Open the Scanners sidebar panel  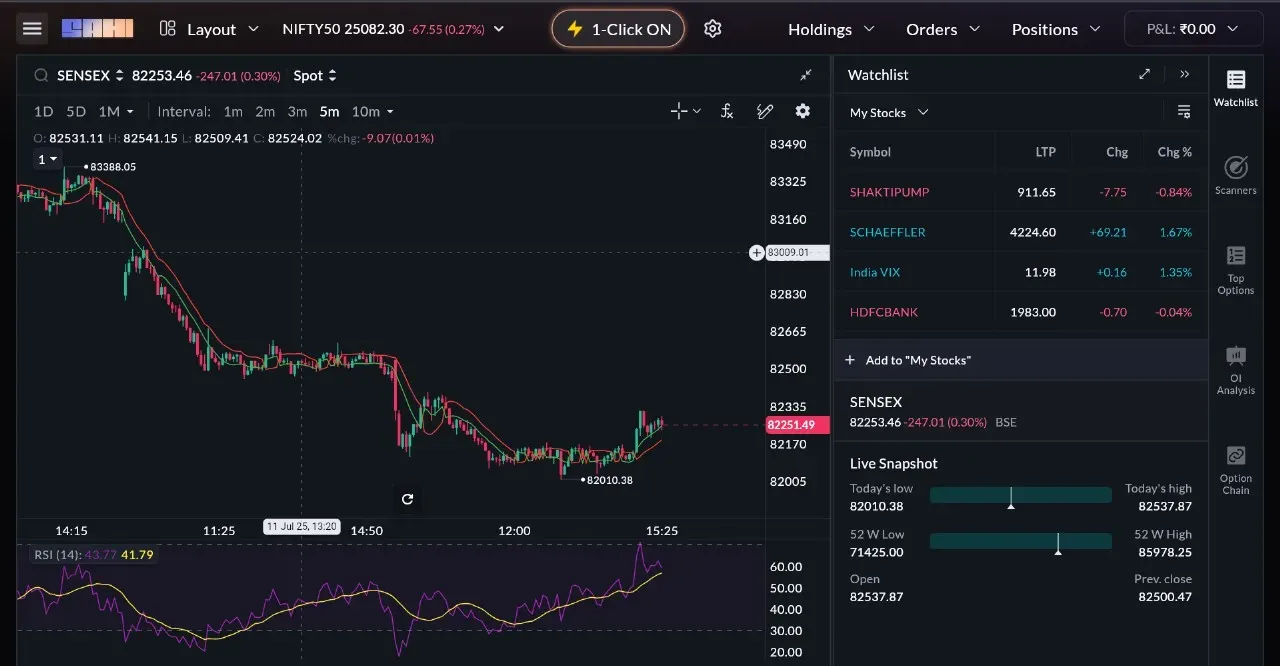click(x=1235, y=175)
